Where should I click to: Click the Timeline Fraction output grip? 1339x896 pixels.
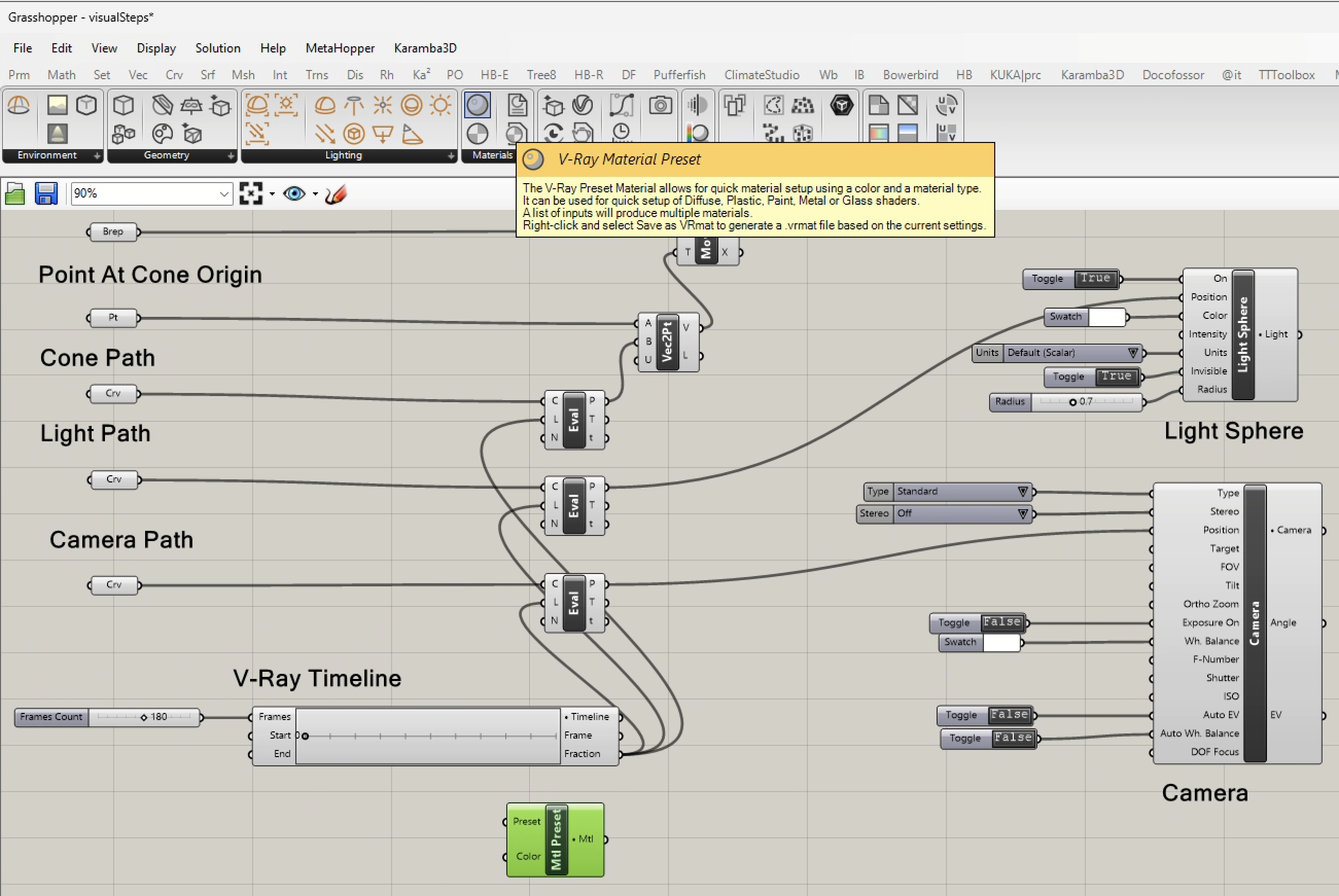click(x=620, y=754)
